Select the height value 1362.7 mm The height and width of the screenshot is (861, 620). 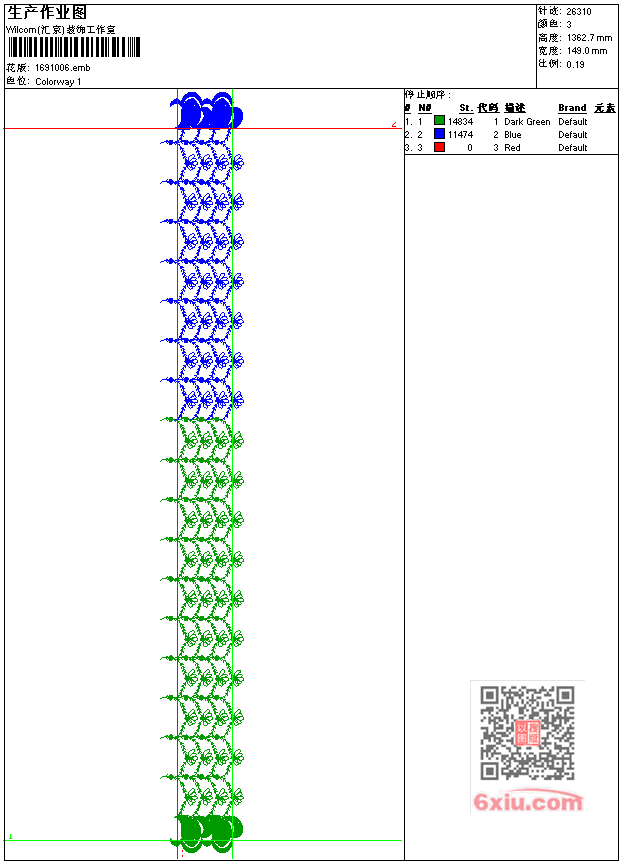[x=589, y=38]
